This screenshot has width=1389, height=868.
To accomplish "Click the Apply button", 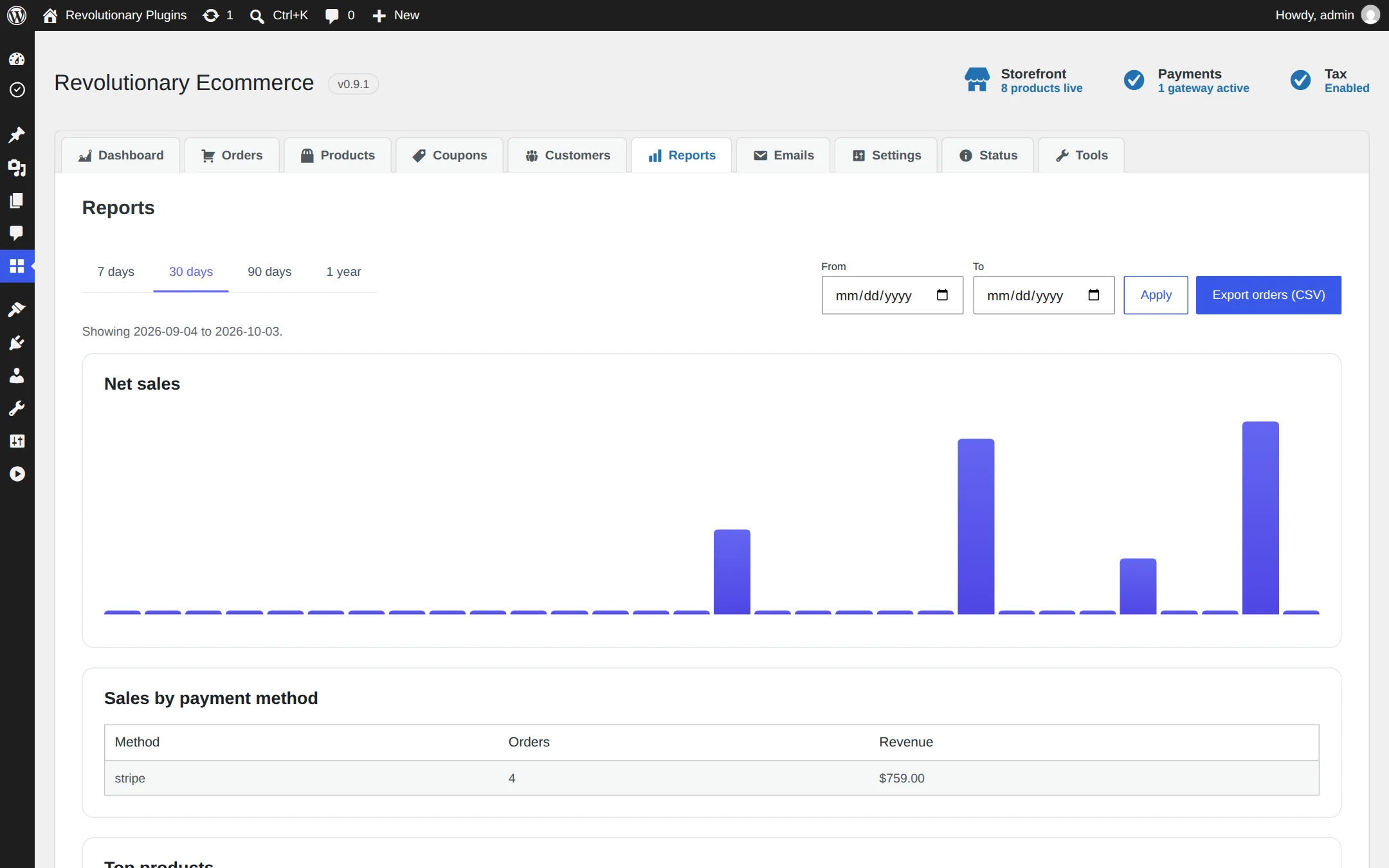I will pos(1156,295).
